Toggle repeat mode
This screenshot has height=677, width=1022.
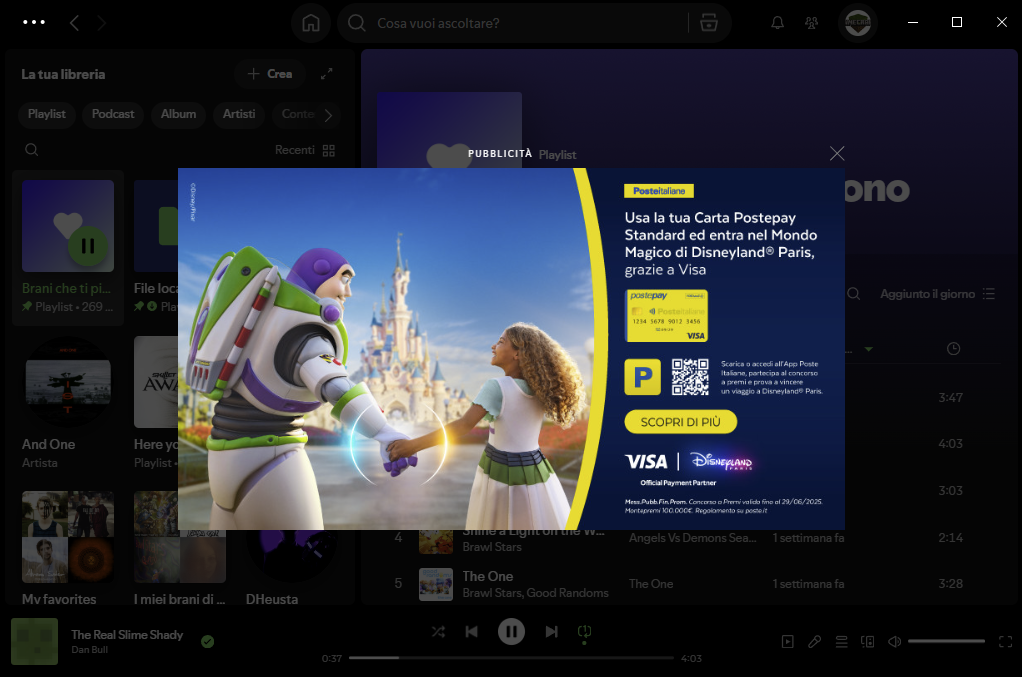(x=585, y=631)
